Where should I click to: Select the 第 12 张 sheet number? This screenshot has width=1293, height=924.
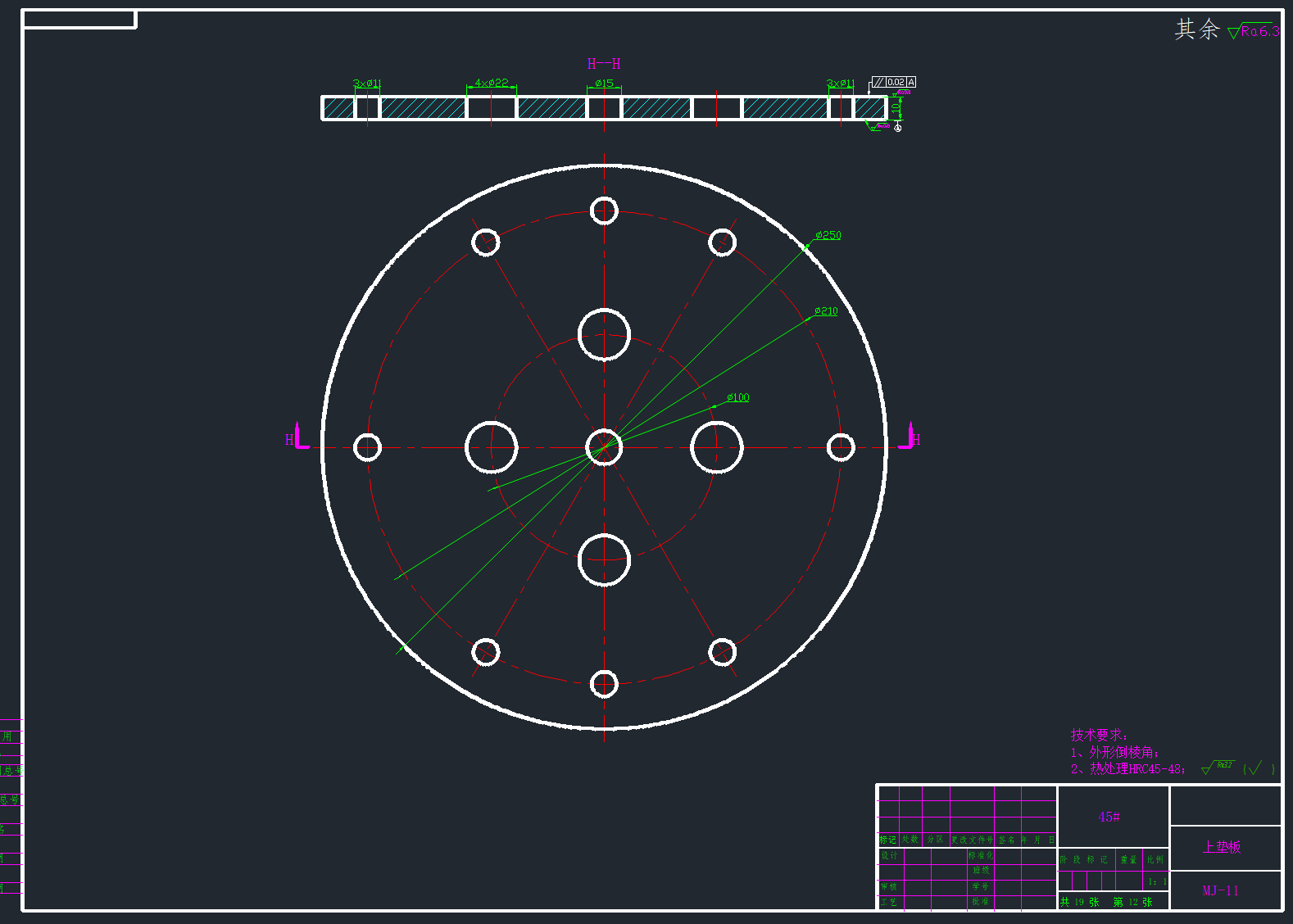point(1132,902)
